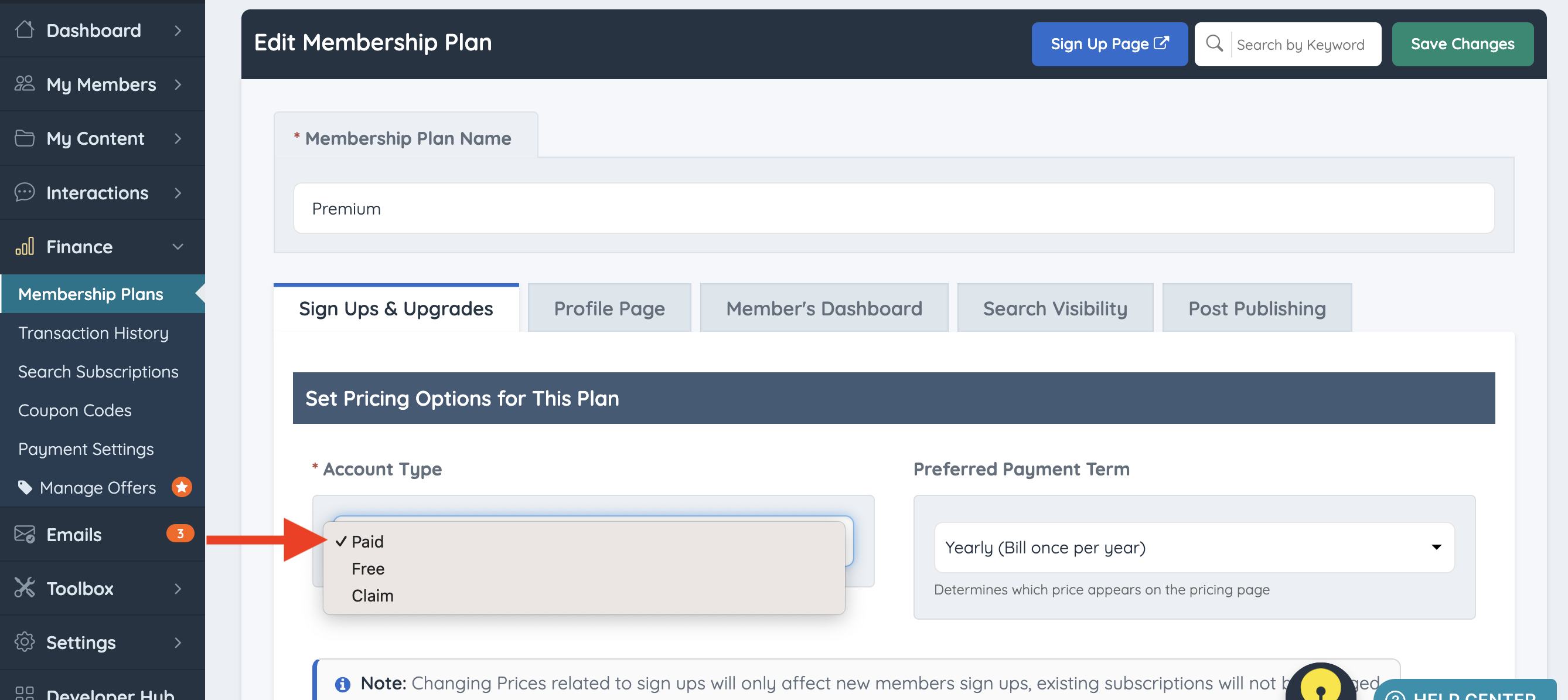Image resolution: width=1568 pixels, height=700 pixels.
Task: Click the Toolbox wrench icon
Action: 25,588
